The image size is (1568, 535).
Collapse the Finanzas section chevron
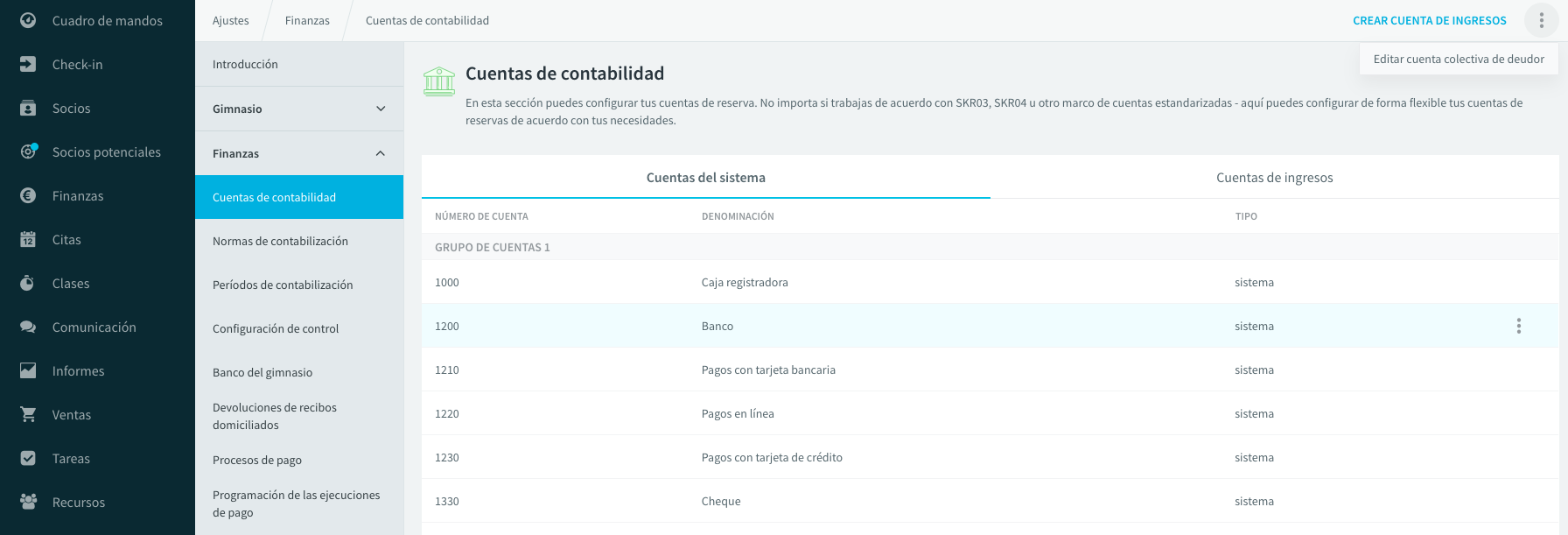[x=381, y=153]
